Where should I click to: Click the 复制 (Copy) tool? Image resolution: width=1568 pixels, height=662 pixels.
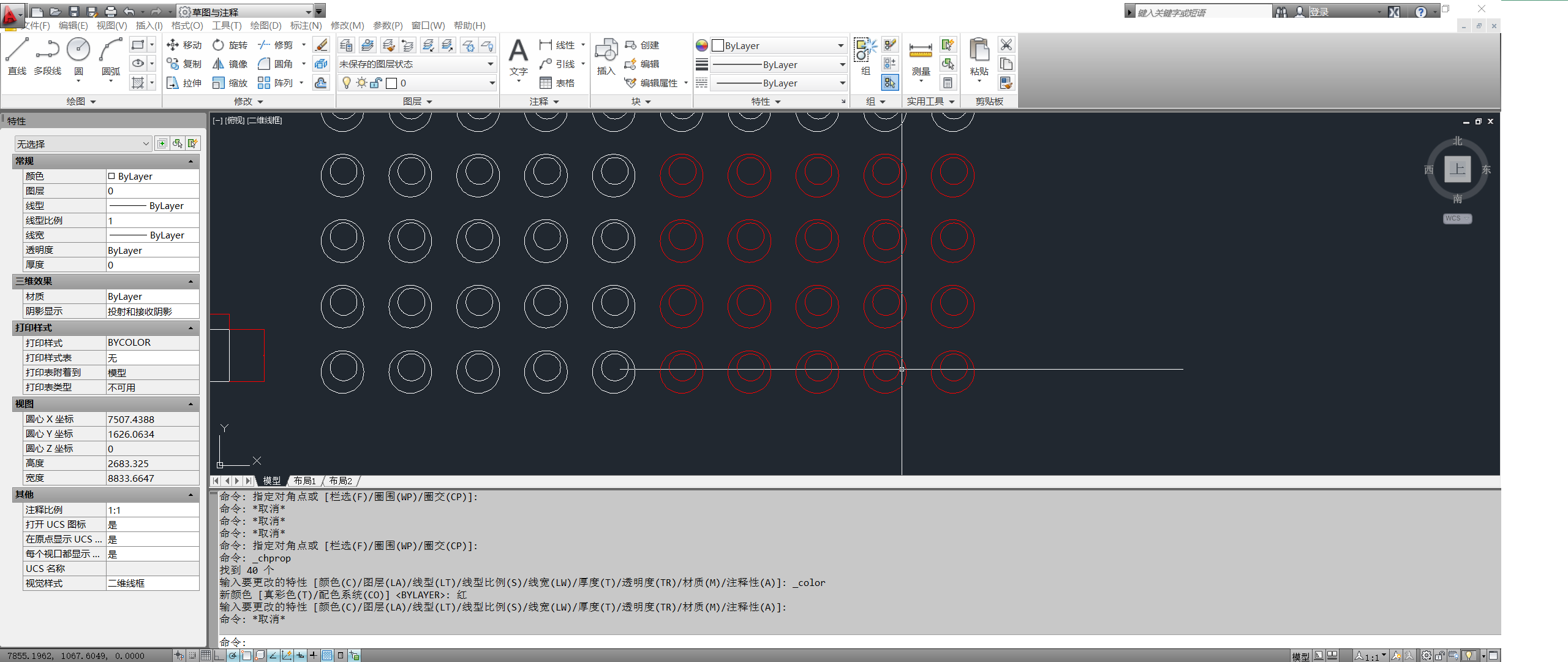(x=184, y=64)
